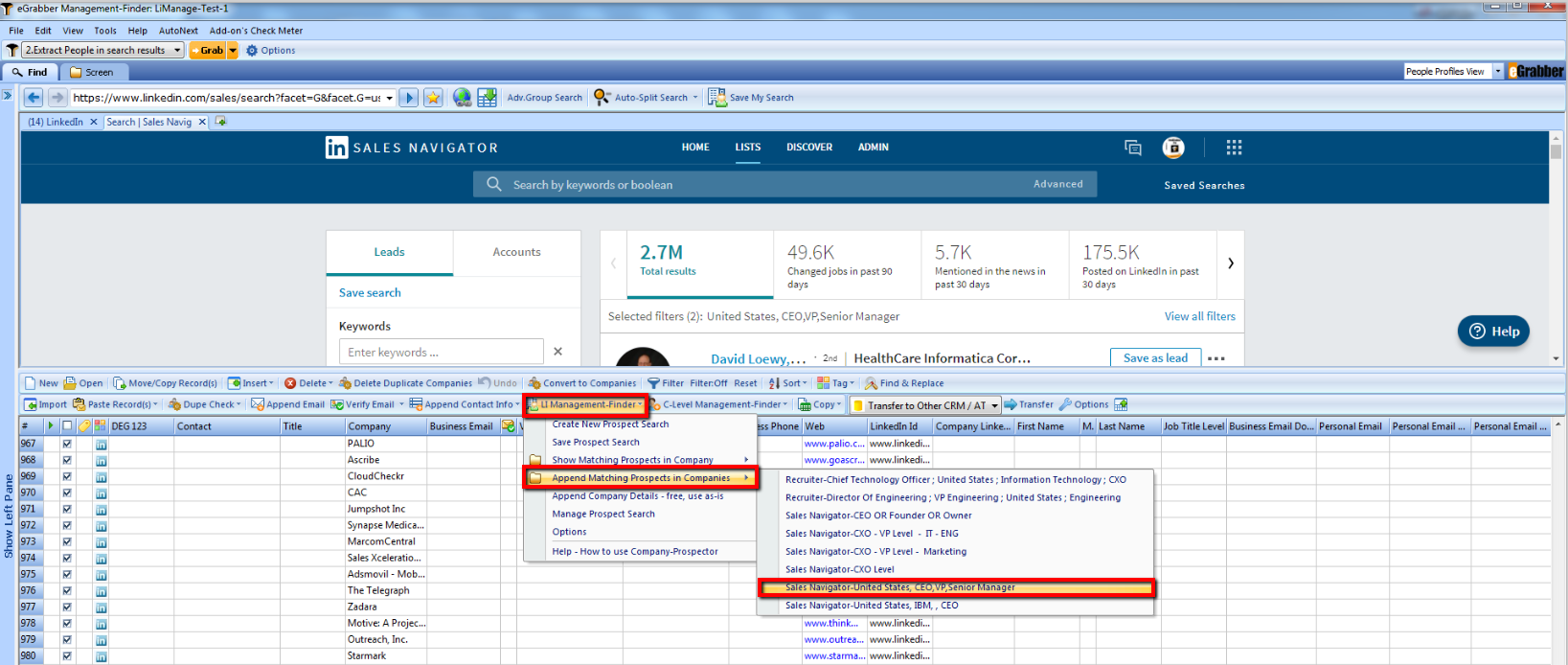Click the Delete Duplicate Companies tool

tap(346, 383)
